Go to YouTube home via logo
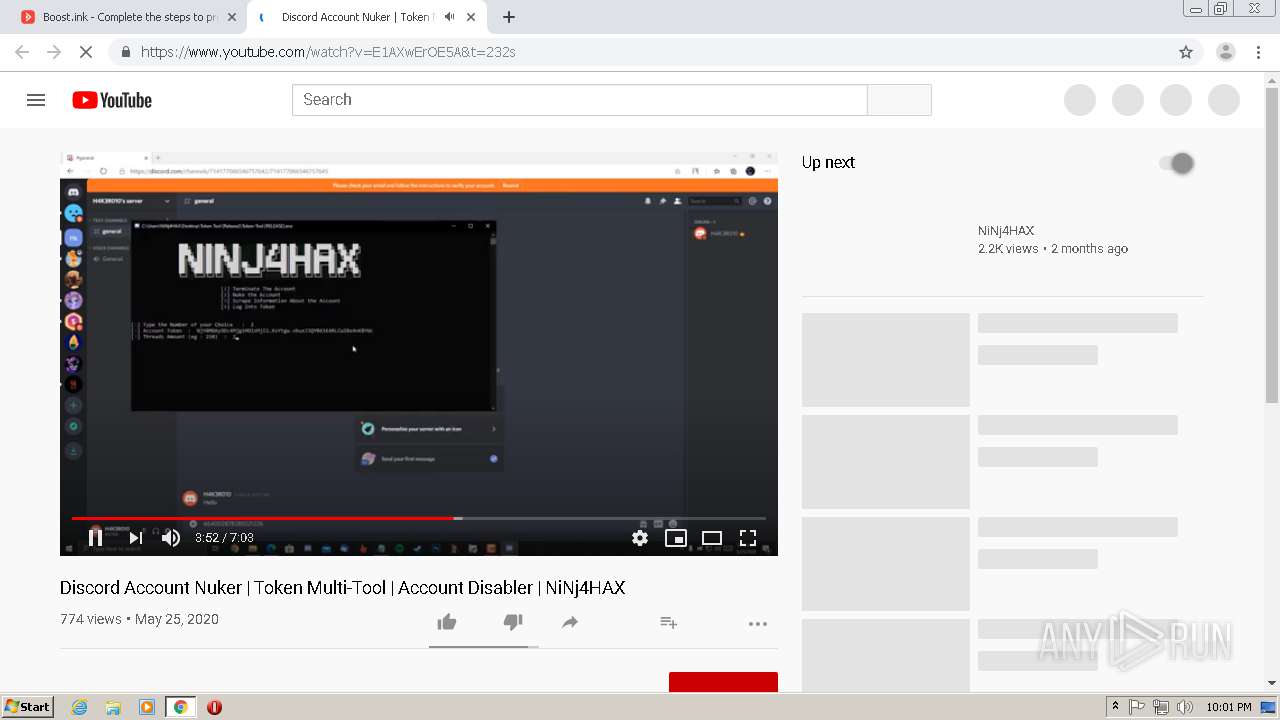The height and width of the screenshot is (720, 1280). point(112,100)
